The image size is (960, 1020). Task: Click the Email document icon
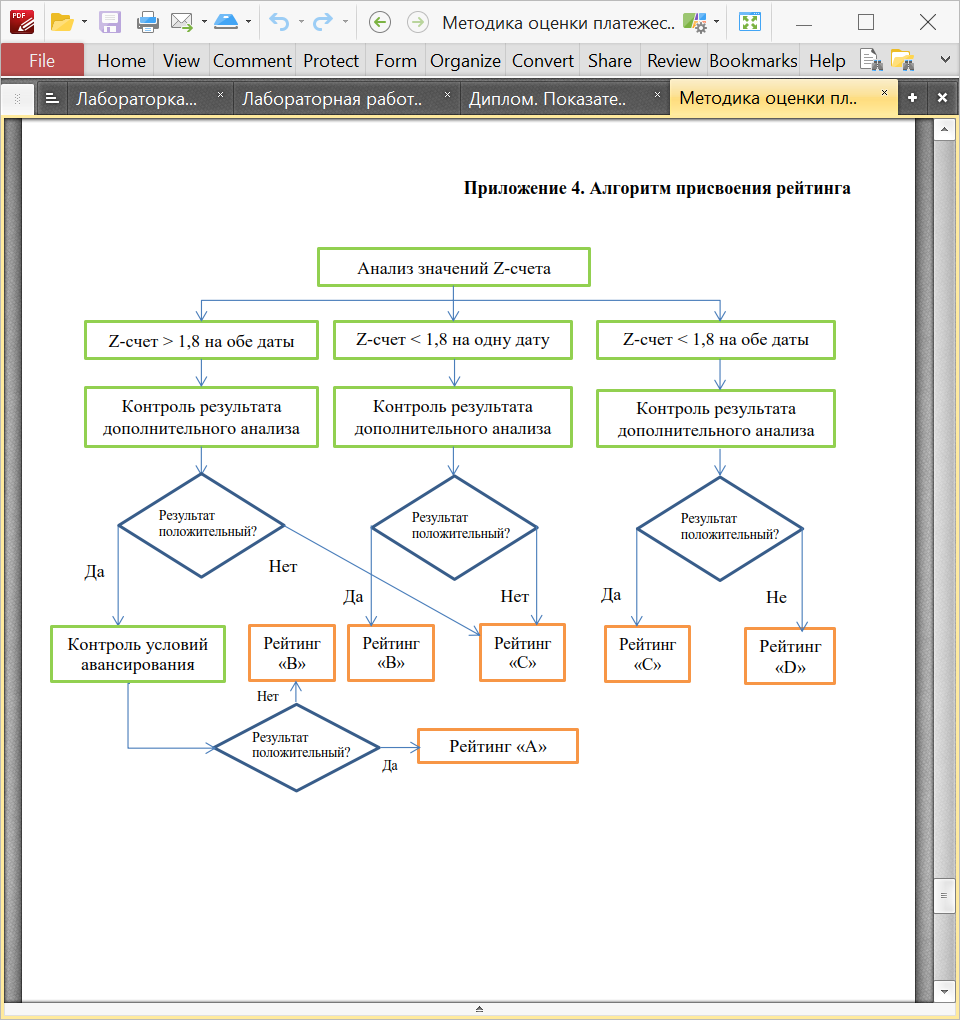click(181, 23)
